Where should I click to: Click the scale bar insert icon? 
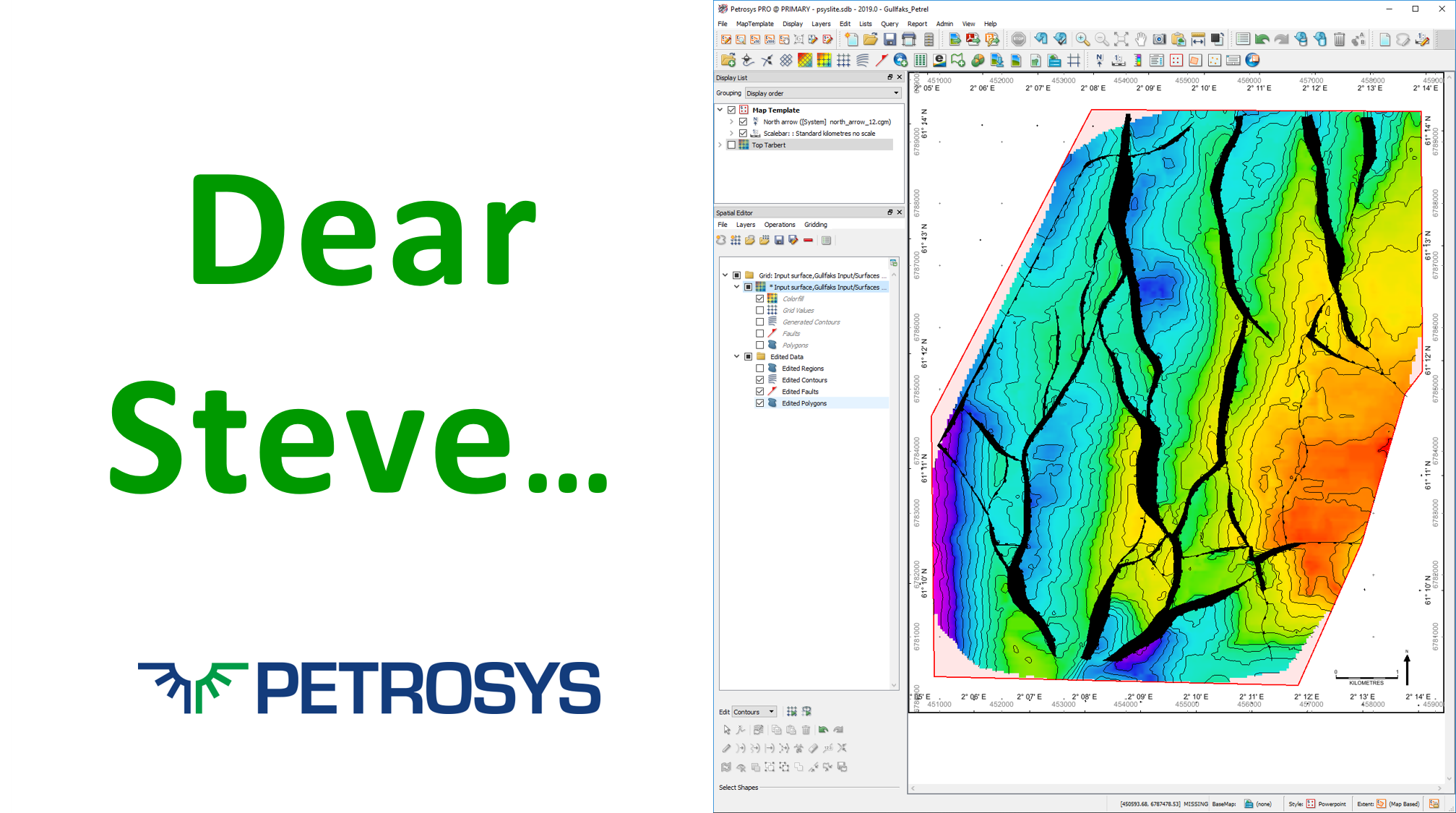(1119, 61)
